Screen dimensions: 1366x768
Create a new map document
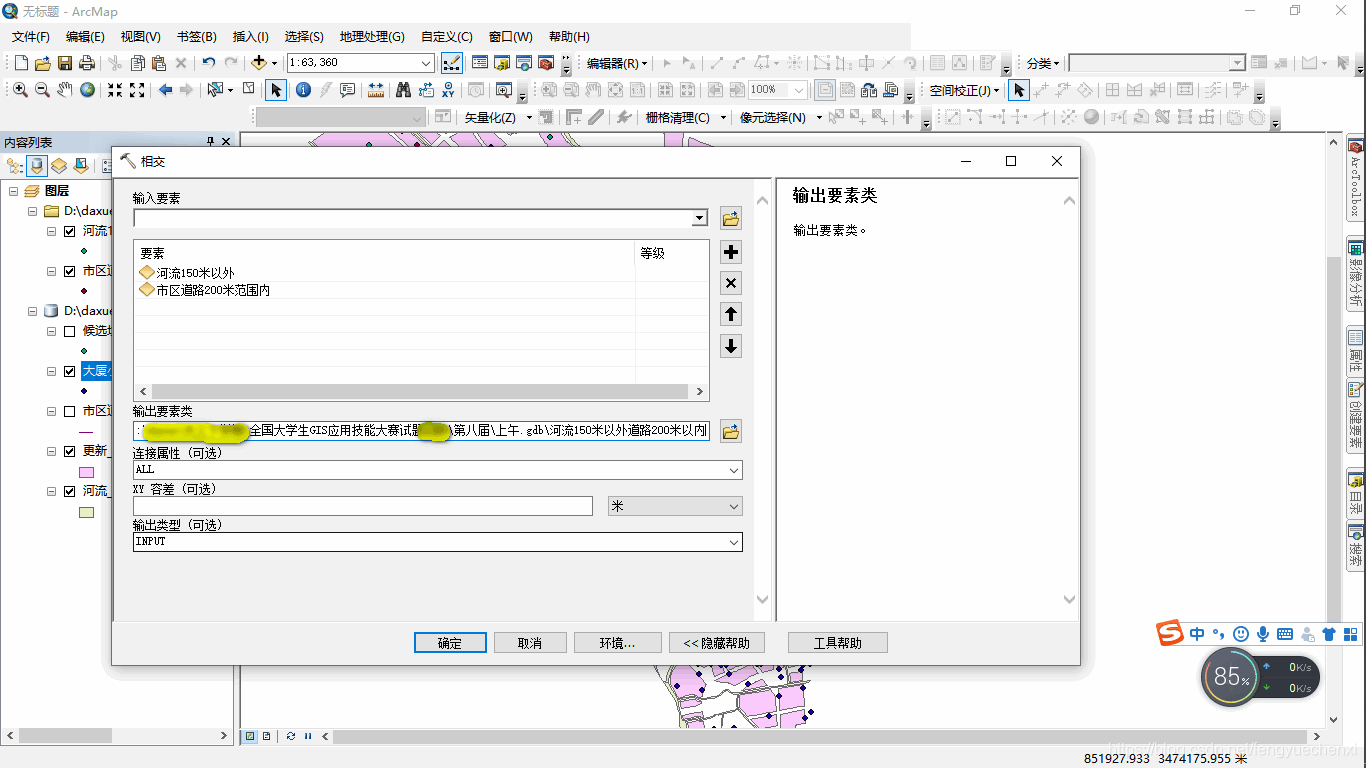20,63
